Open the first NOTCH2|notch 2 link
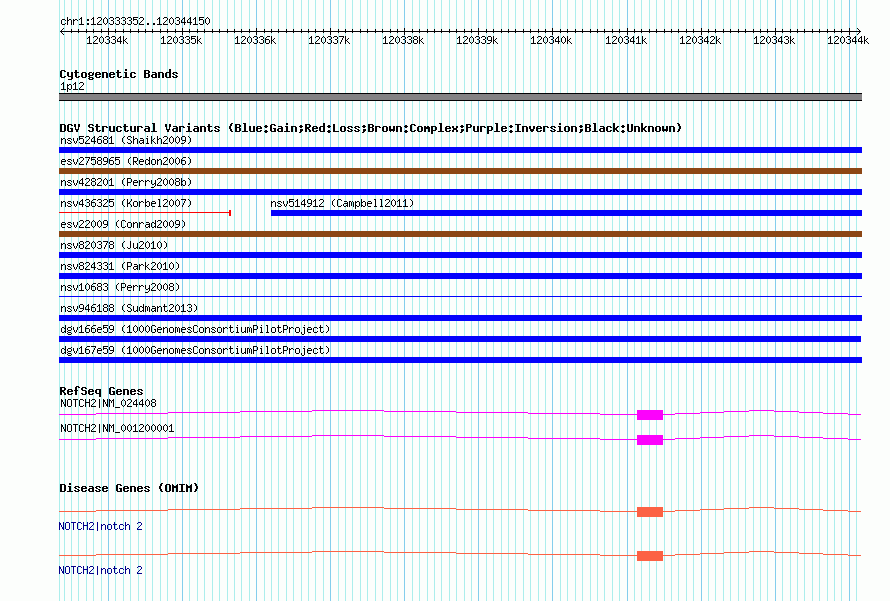Image resolution: width=890 pixels, height=601 pixels. [100, 526]
